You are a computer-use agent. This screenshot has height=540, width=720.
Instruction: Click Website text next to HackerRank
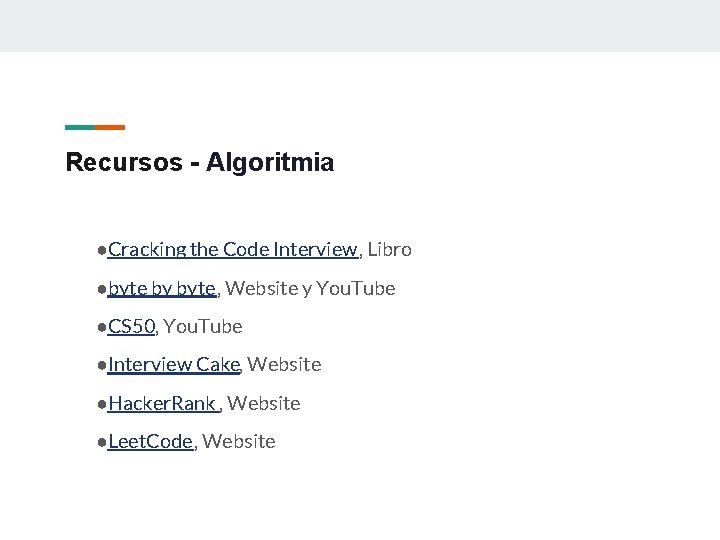[264, 403]
